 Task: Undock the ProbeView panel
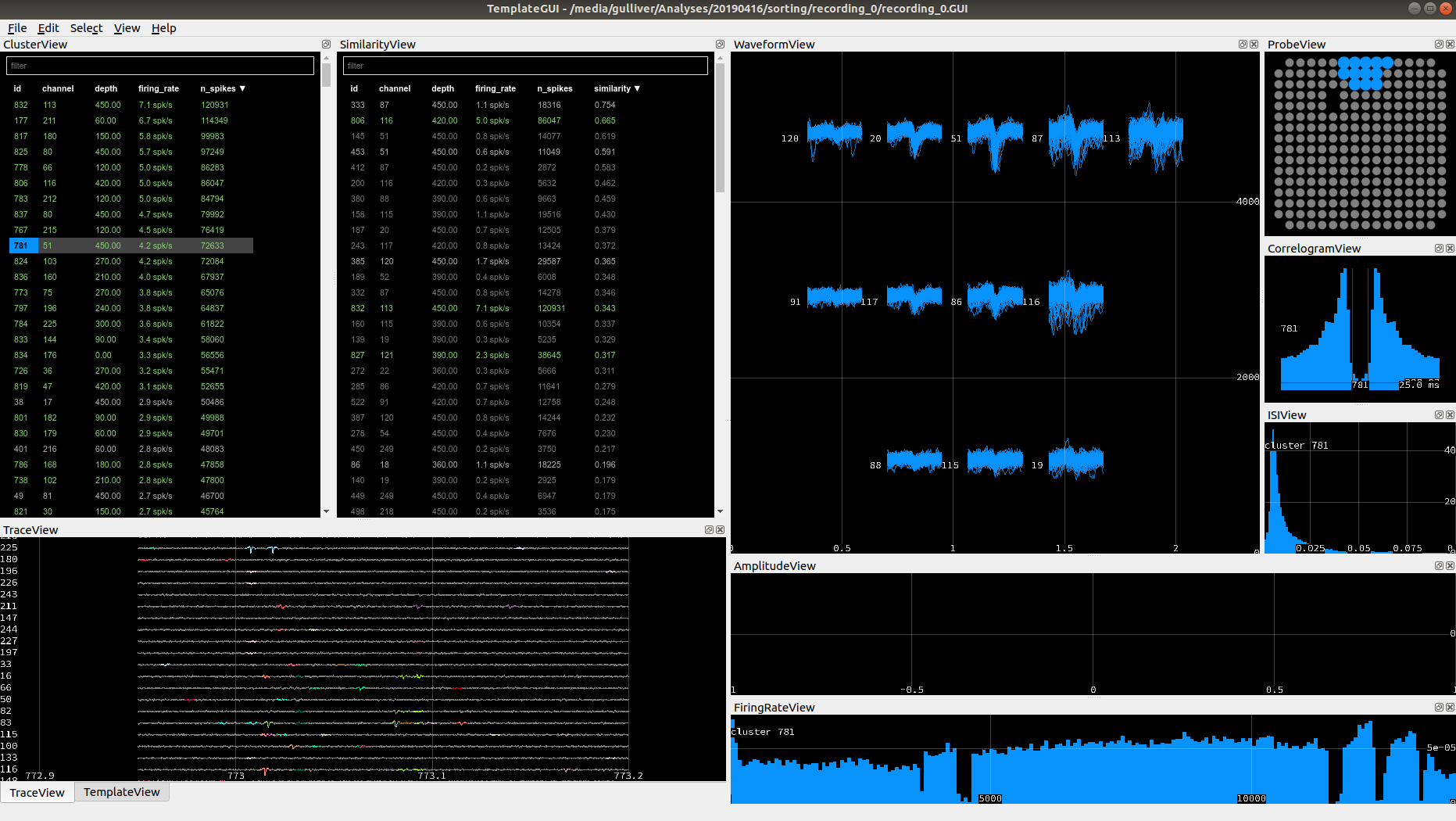point(1439,45)
